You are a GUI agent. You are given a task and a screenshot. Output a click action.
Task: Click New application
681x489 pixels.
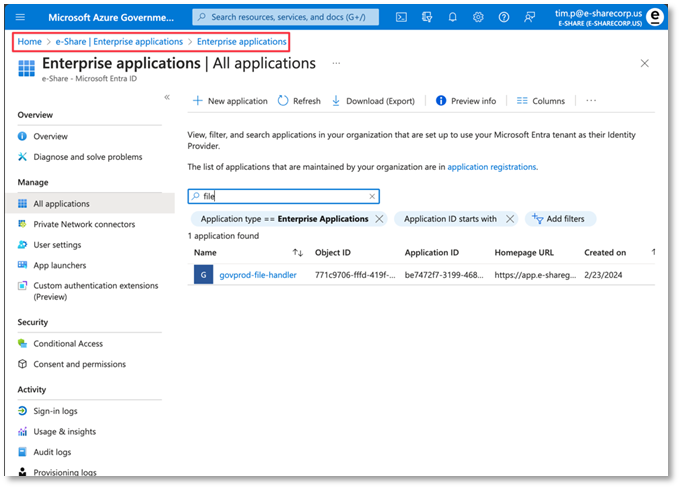230,101
